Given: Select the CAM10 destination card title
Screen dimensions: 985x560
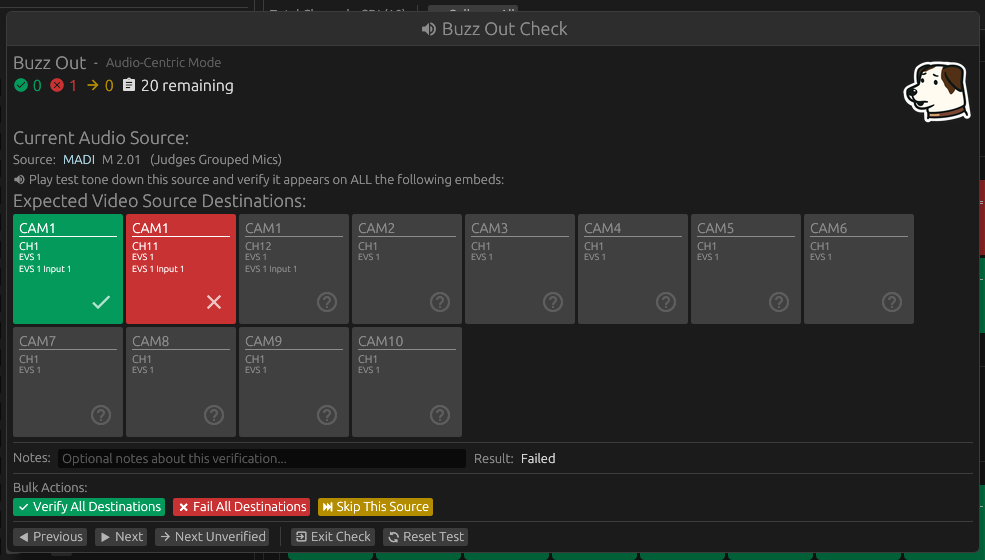Looking at the screenshot, I should (381, 341).
